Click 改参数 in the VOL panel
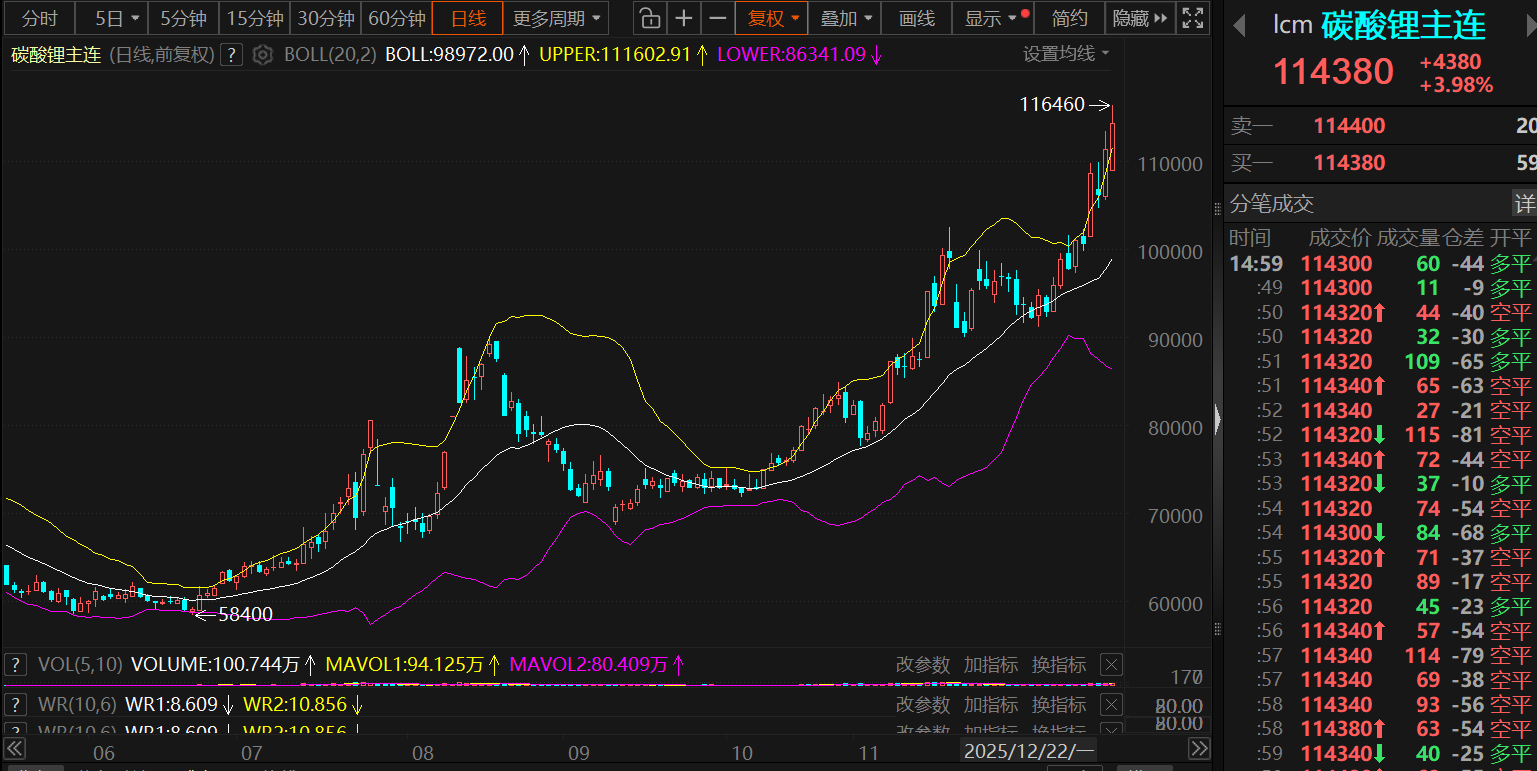The image size is (1537, 771). coord(922,665)
